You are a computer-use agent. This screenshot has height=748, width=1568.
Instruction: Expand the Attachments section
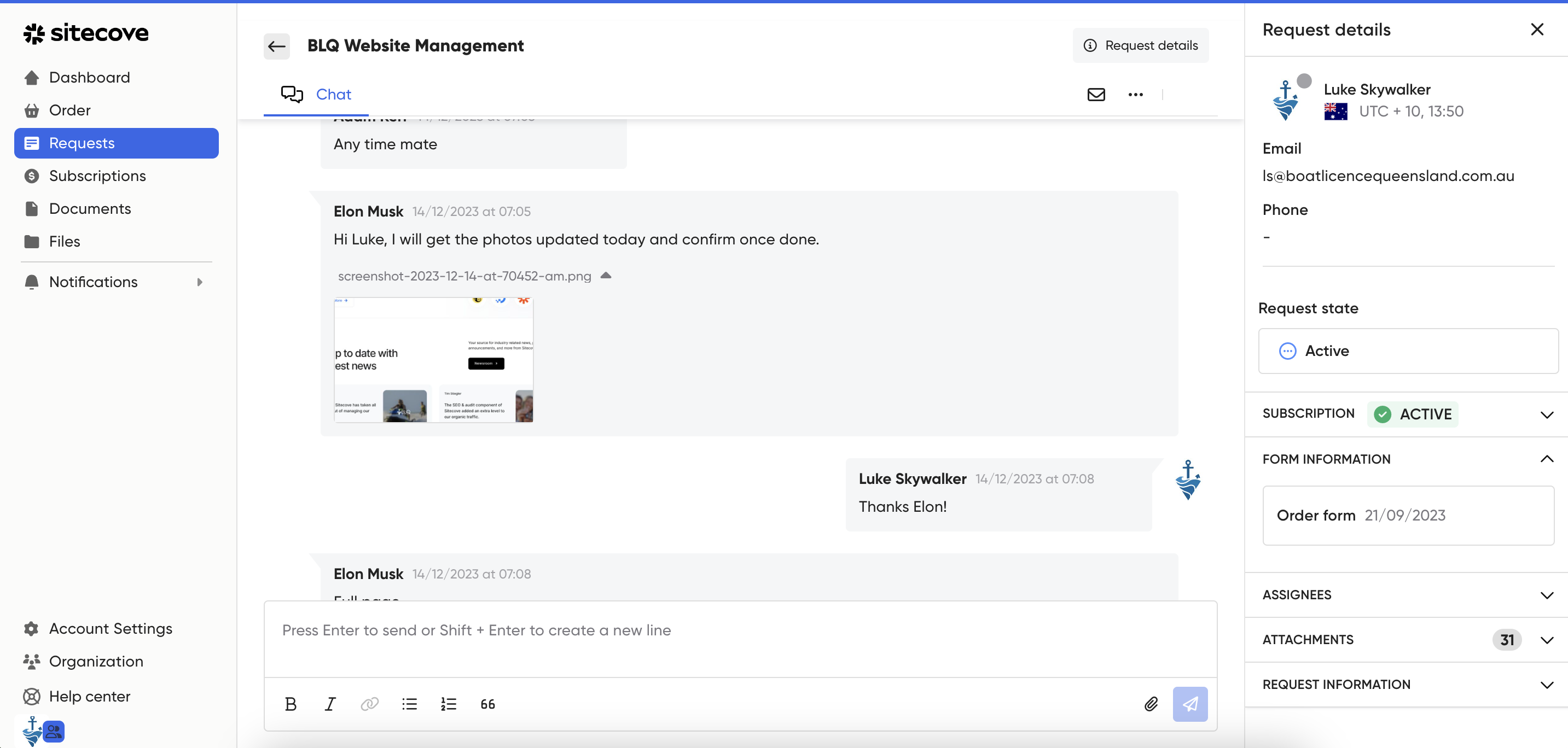click(1547, 640)
